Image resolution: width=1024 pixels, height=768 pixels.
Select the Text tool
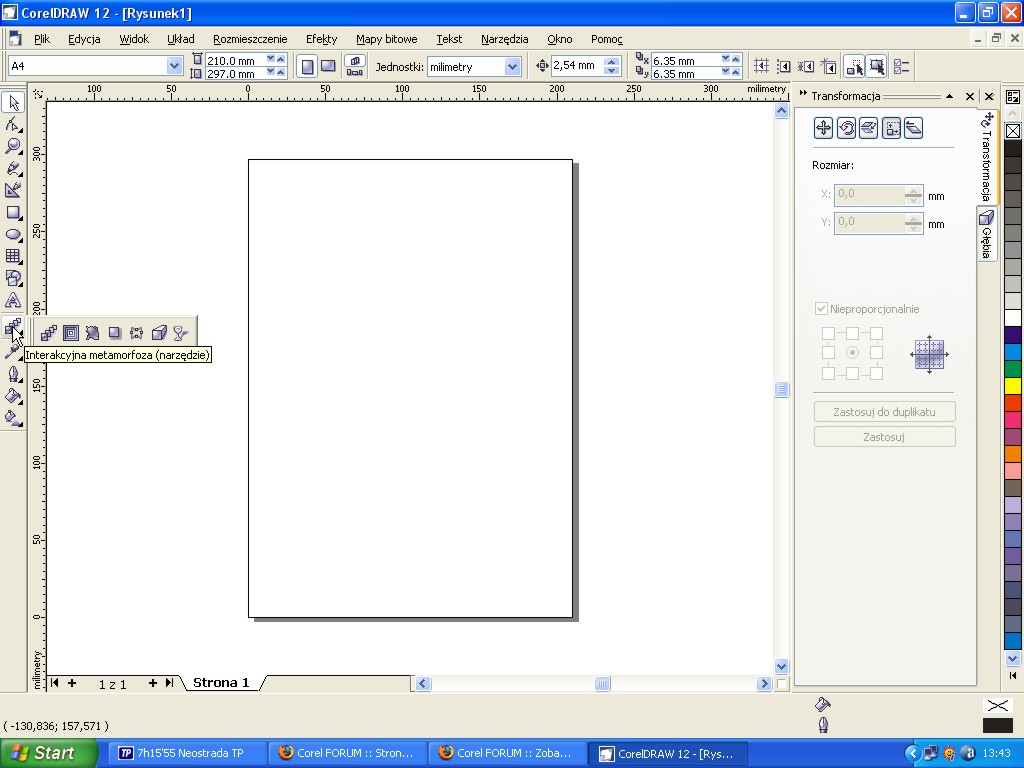pyautogui.click(x=13, y=300)
